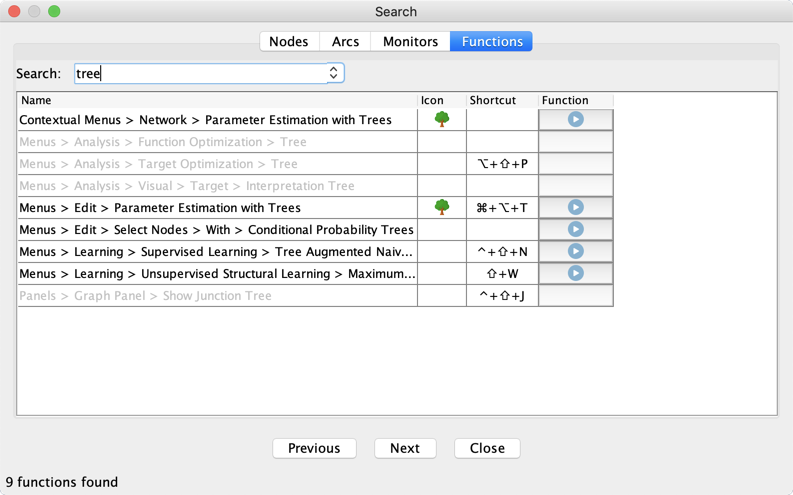Switch to the Monitors tab
This screenshot has width=793, height=495.
point(410,41)
